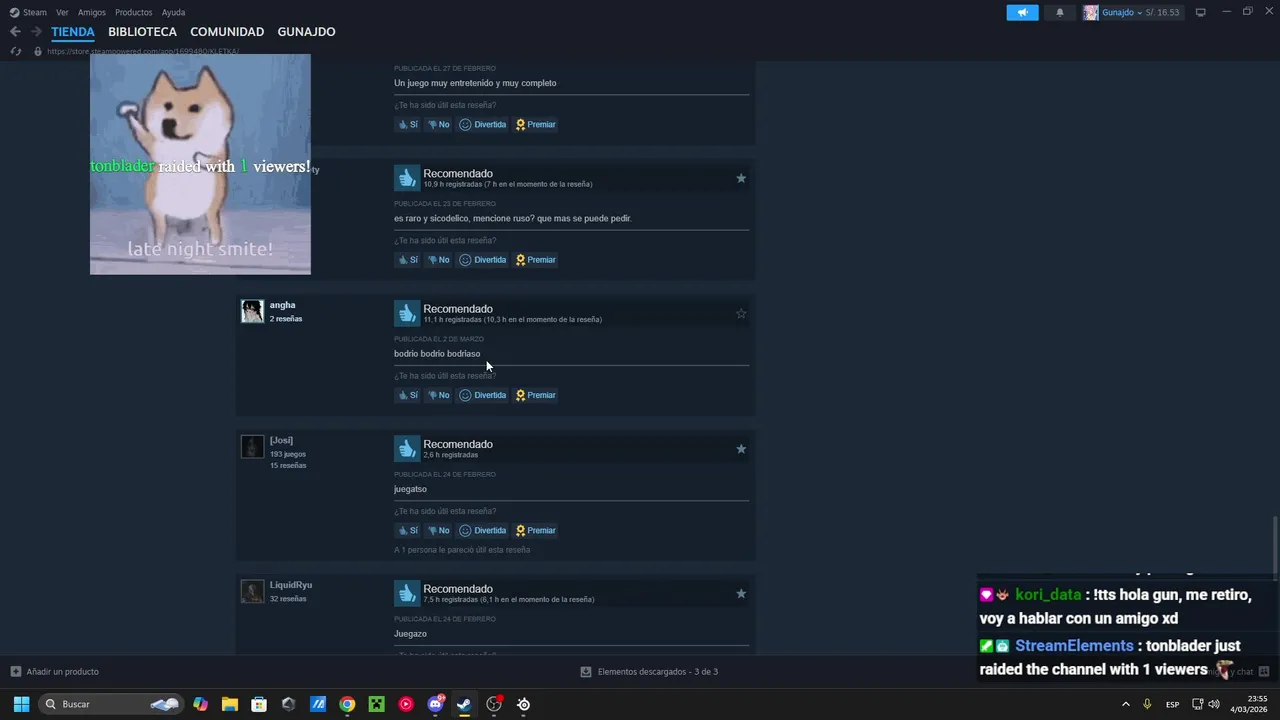Go back with the navigation arrow

click(15, 32)
